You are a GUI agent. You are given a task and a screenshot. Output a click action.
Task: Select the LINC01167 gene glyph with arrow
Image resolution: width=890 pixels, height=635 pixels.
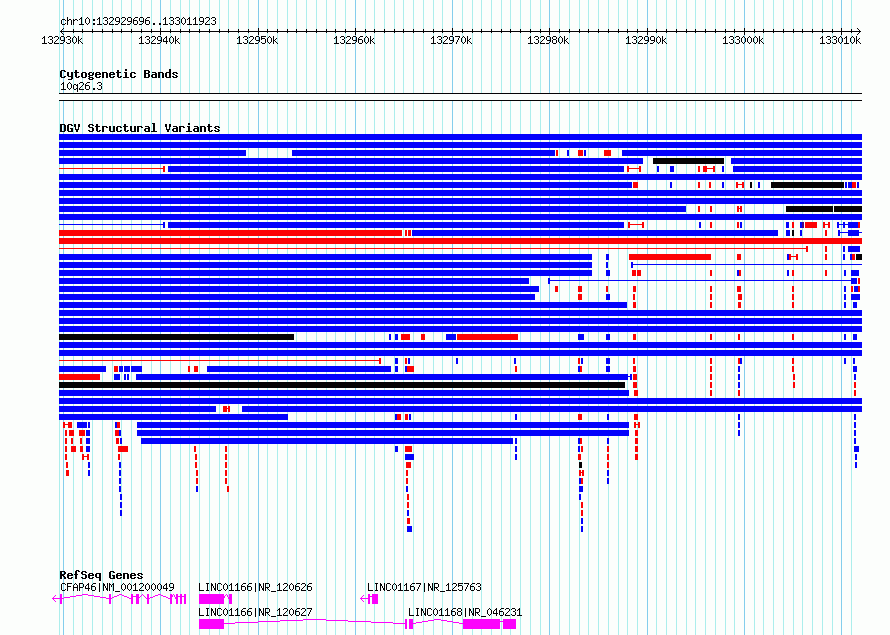pos(370,599)
